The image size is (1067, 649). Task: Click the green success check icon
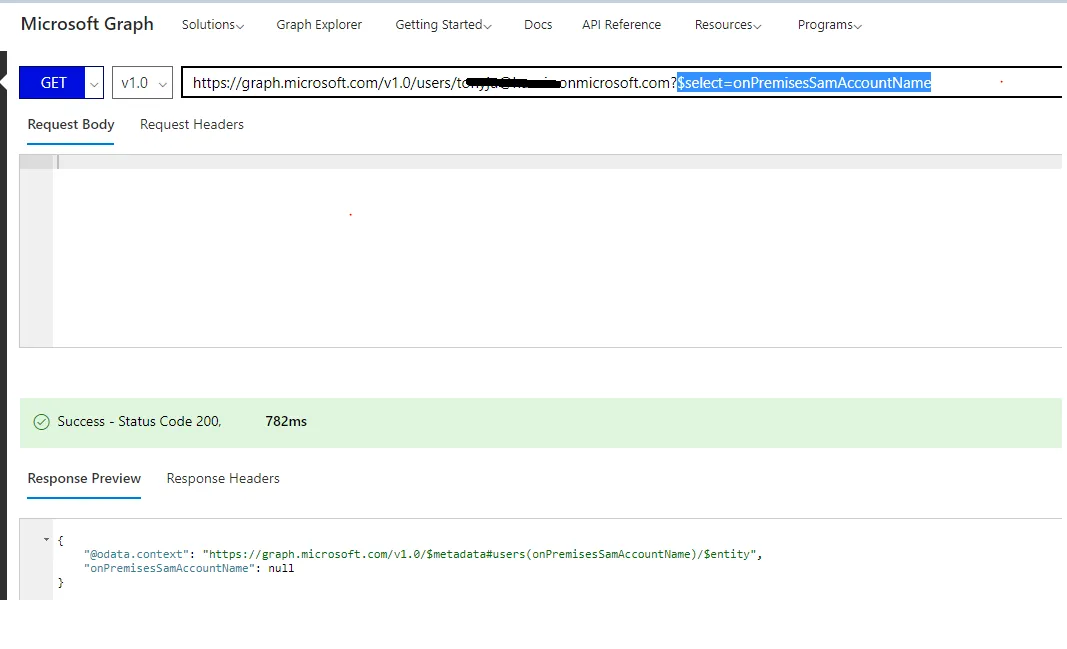click(42, 422)
